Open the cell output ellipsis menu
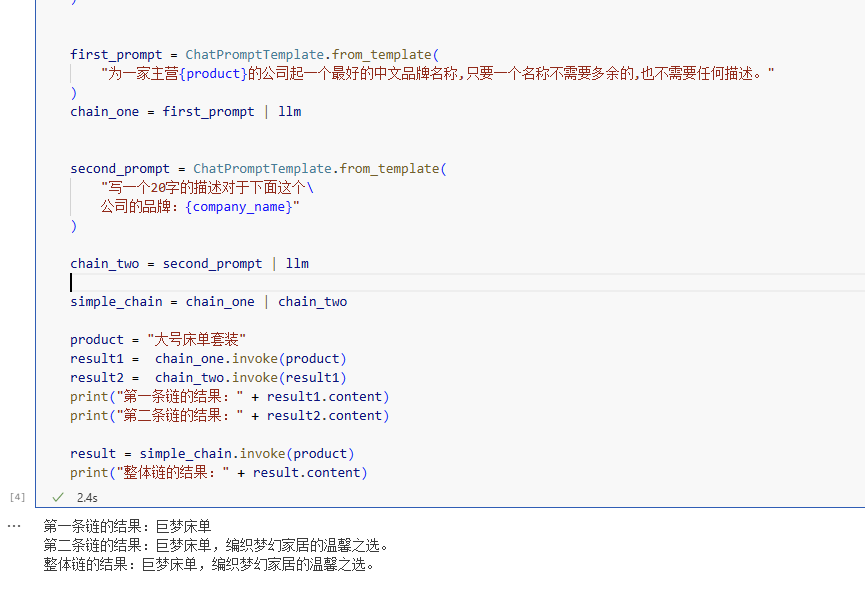The height and width of the screenshot is (603, 865). point(14,526)
